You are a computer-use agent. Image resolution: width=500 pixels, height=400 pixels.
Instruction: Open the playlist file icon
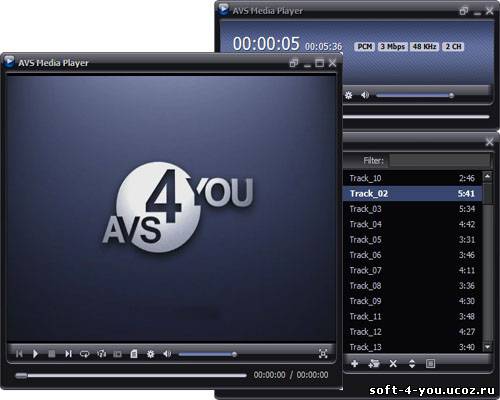(134, 354)
